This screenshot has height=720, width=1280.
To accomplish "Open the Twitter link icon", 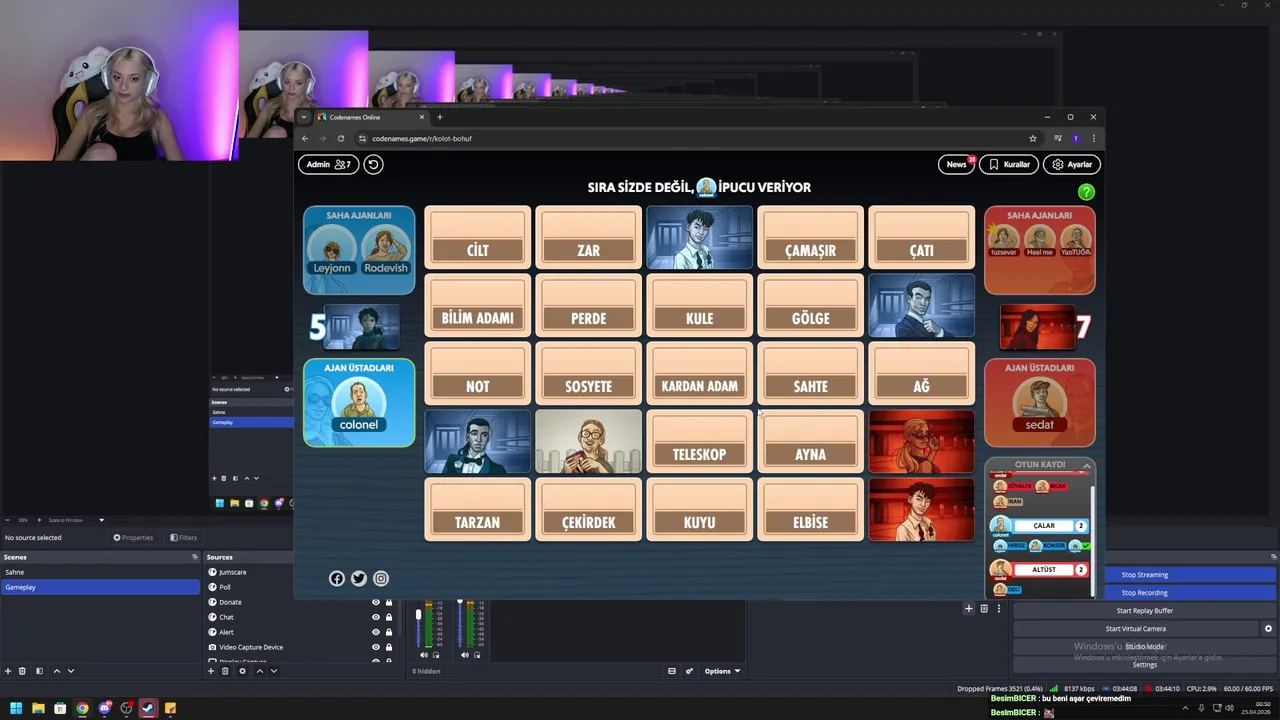I will click(359, 578).
